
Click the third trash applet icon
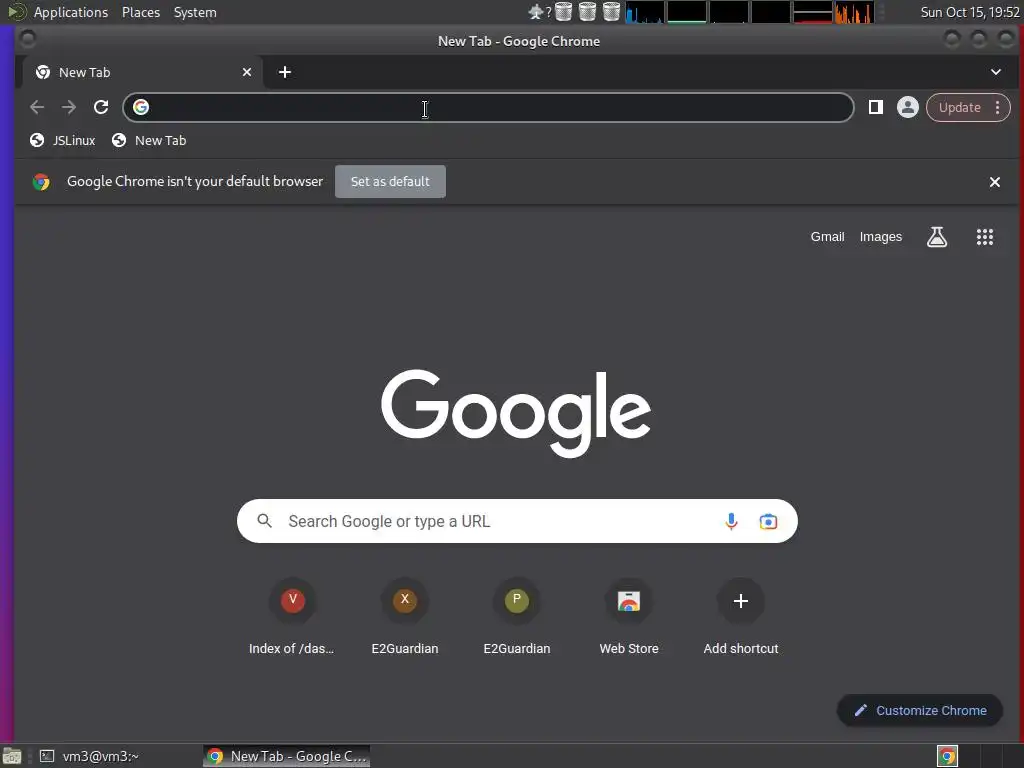(611, 12)
